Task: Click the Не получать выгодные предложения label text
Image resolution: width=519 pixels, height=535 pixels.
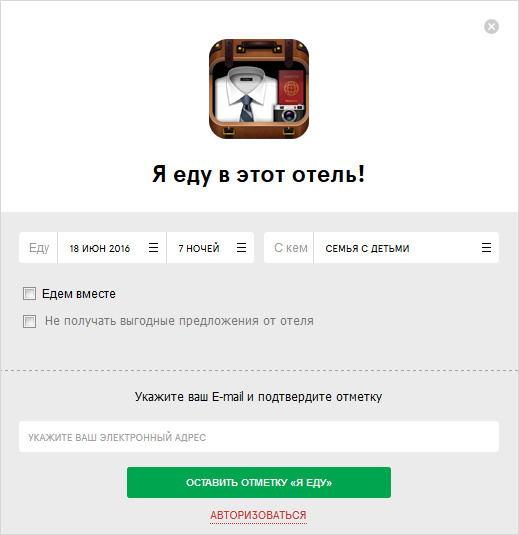Action: click(179, 321)
